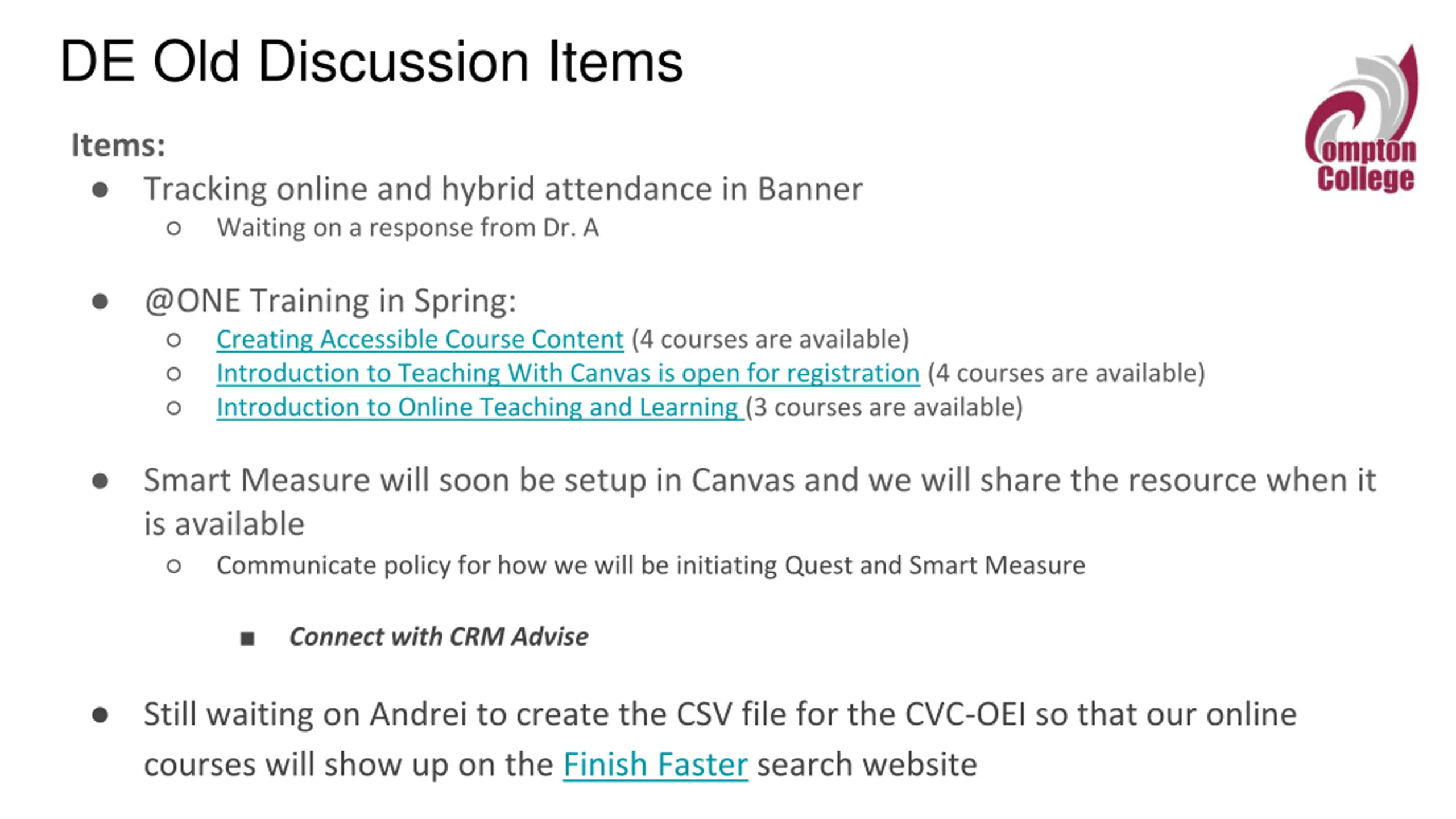Open the Creating Accessible Course Content link
1456x819 pixels.
point(420,340)
